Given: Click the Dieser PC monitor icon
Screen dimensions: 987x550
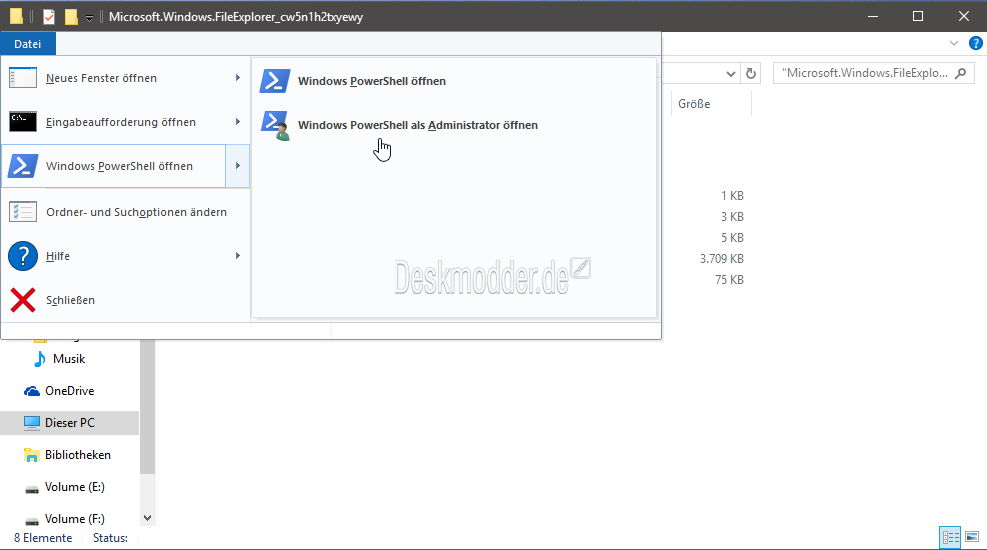Looking at the screenshot, I should pos(31,423).
